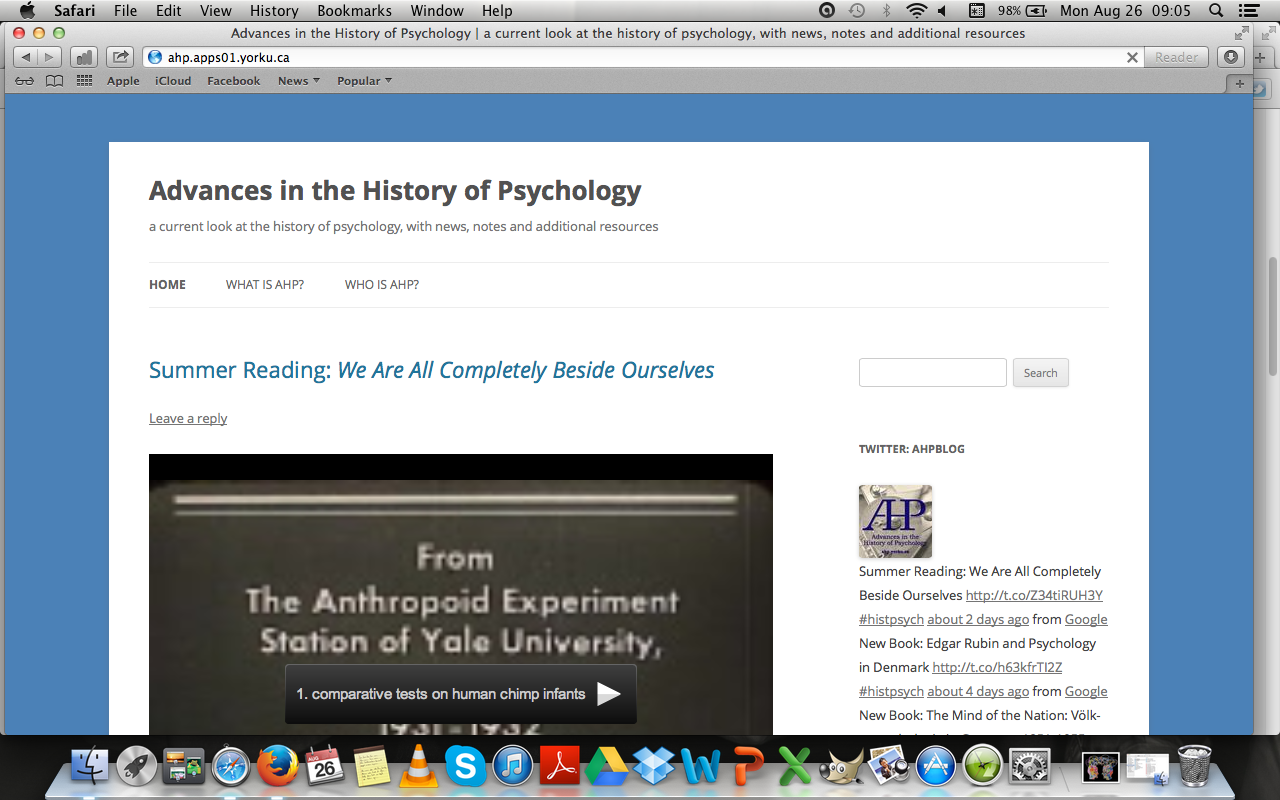This screenshot has width=1280, height=800.
Task: Play the comparative tests chimp video
Action: tap(608, 694)
